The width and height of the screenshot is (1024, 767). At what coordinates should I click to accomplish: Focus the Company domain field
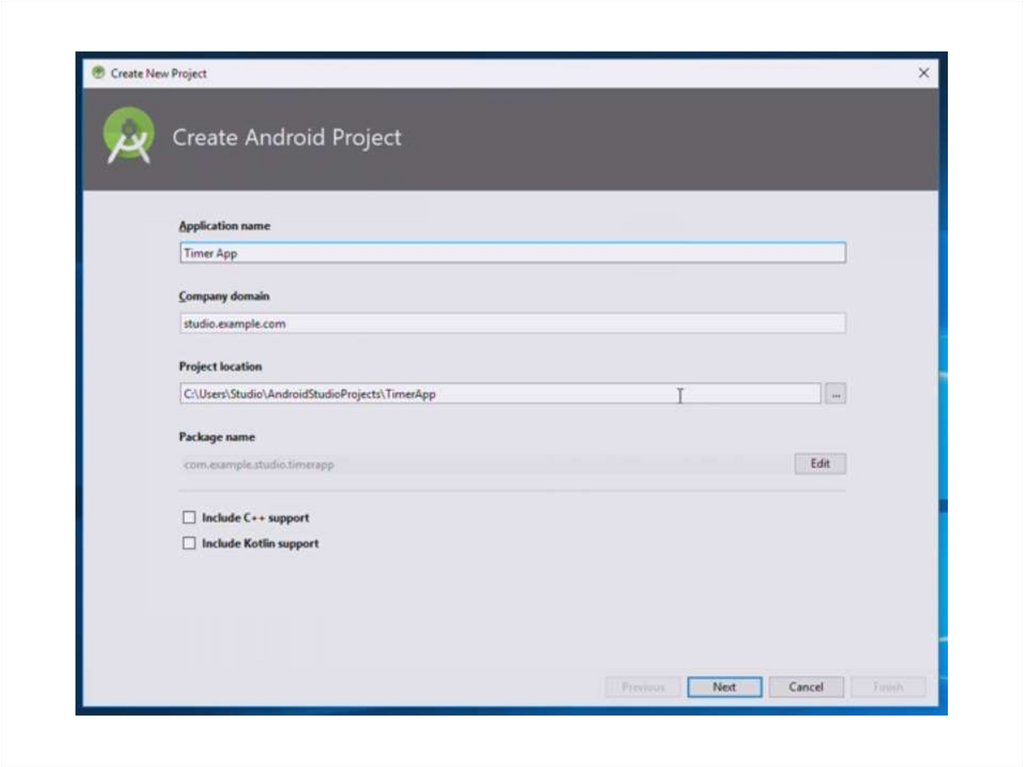(x=513, y=323)
